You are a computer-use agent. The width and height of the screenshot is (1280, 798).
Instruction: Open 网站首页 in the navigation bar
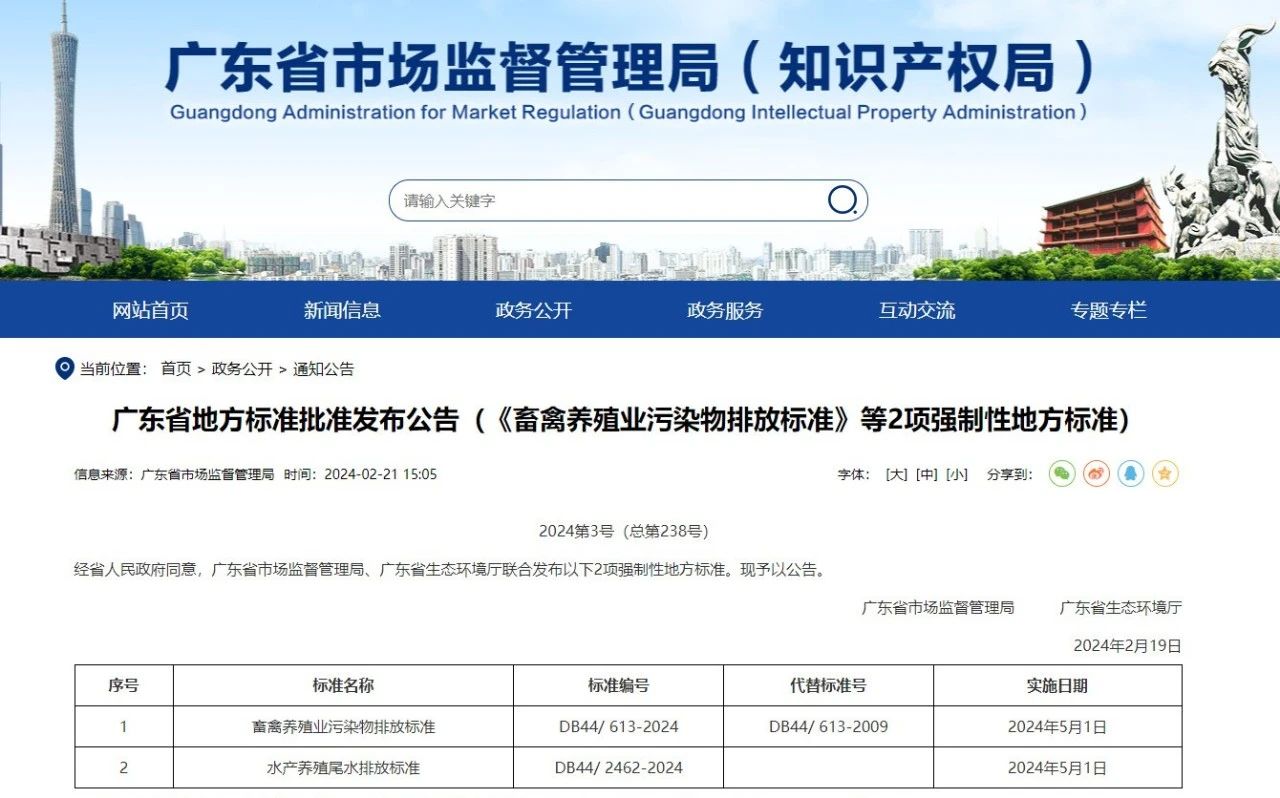point(150,311)
